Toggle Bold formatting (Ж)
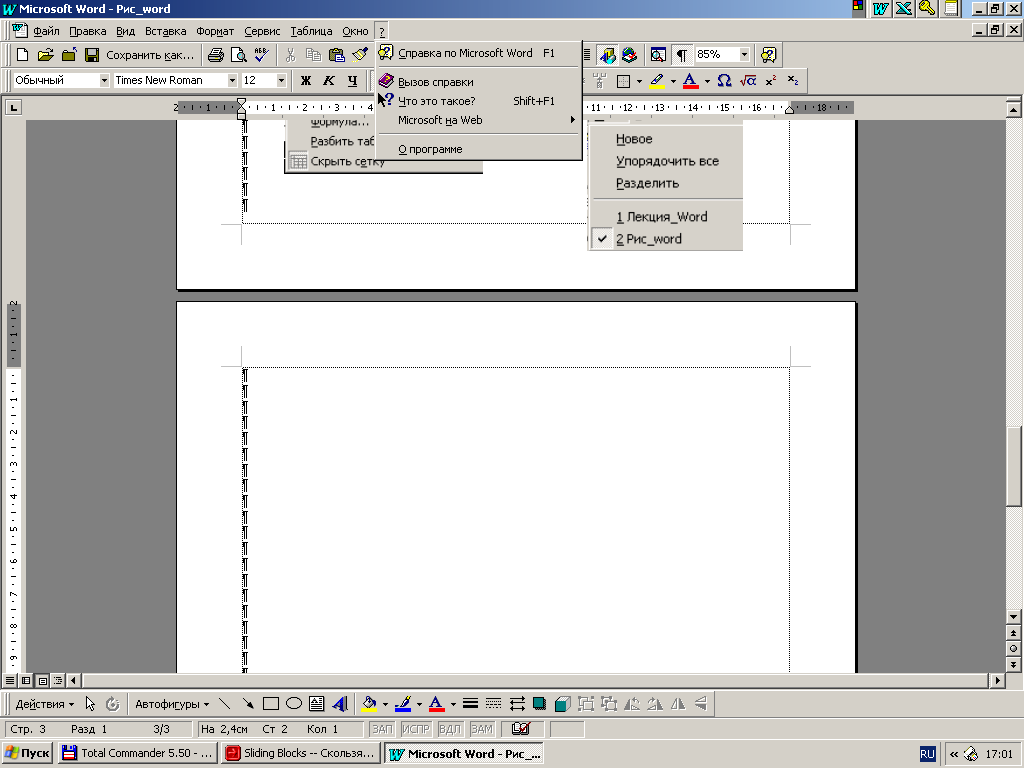 [x=306, y=80]
